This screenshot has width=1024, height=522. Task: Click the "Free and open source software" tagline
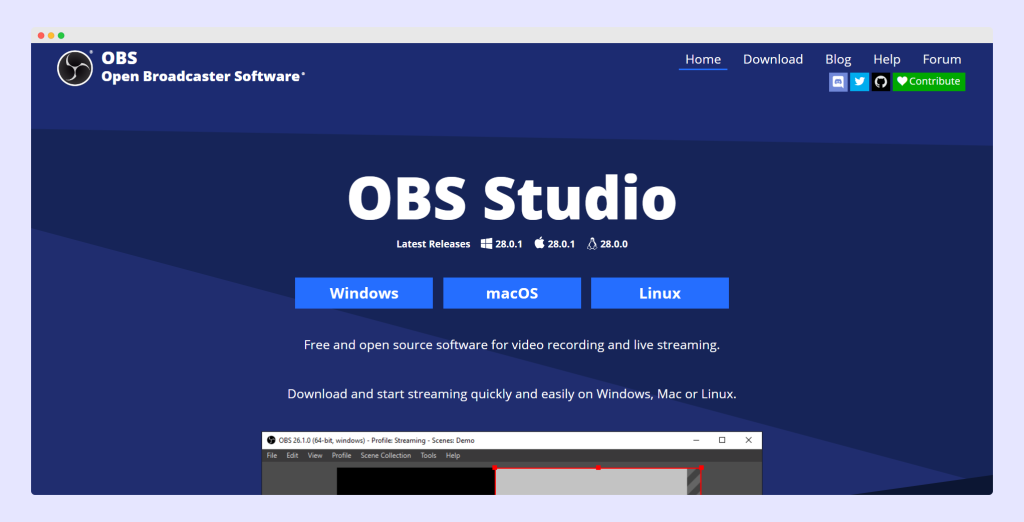pyautogui.click(x=512, y=345)
